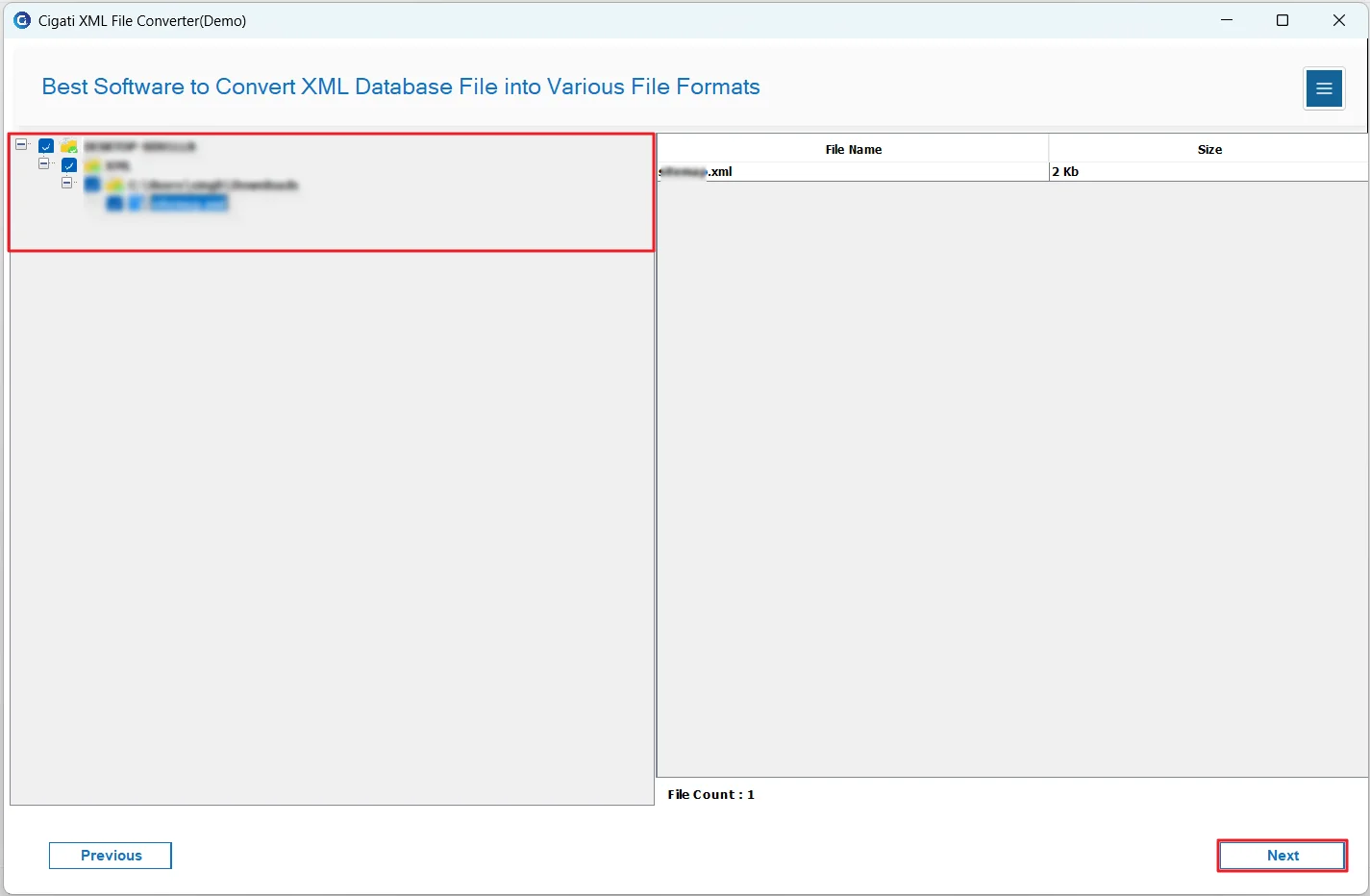Toggle the checkbox of the highlighted file

[x=114, y=203]
